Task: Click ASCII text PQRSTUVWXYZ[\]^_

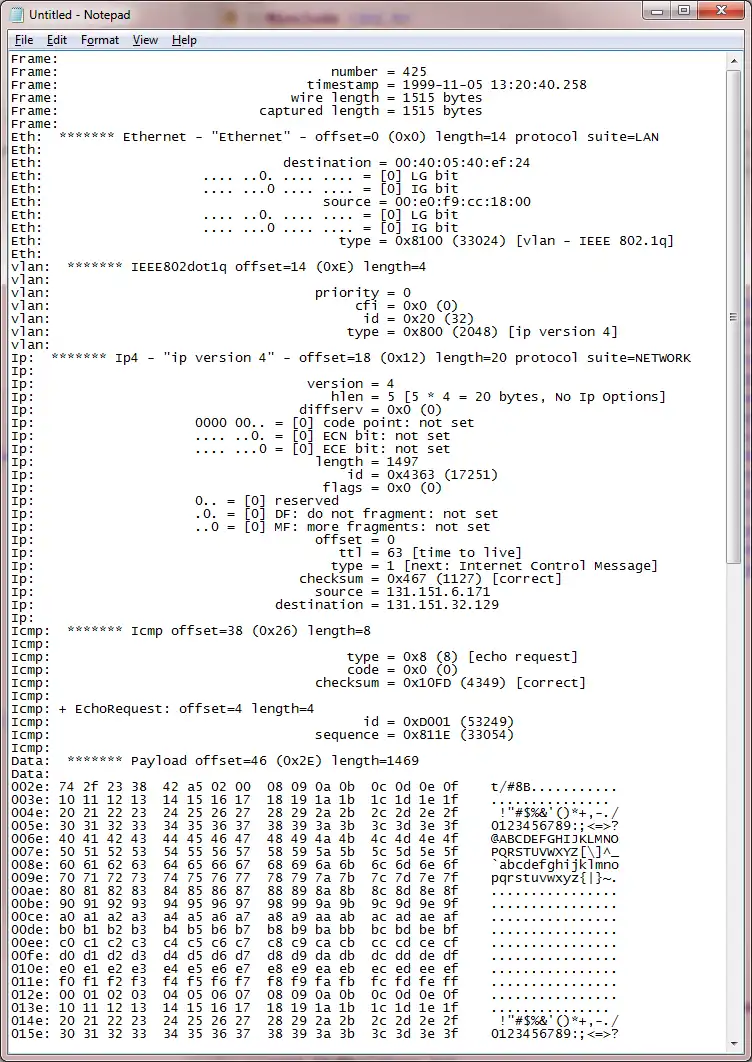Action: tap(555, 852)
